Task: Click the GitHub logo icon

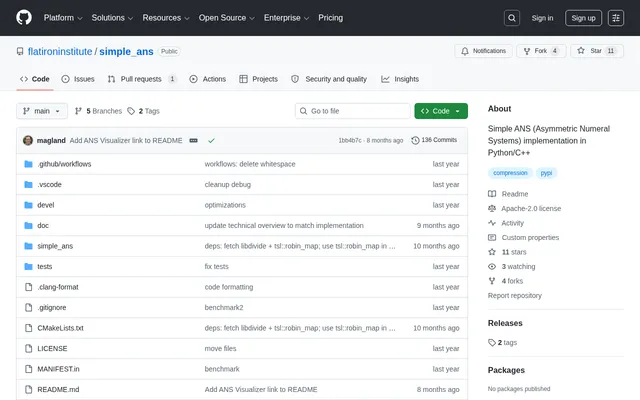Action: pyautogui.click(x=24, y=18)
